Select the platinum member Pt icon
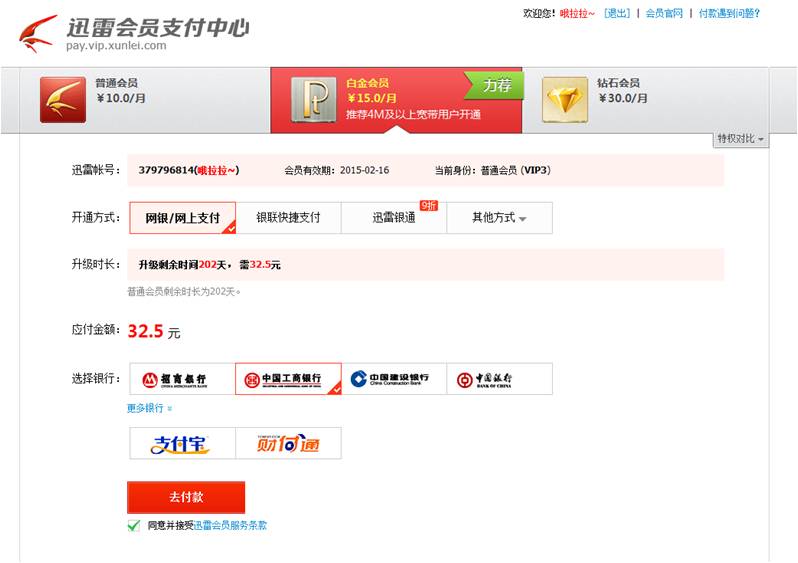The width and height of the screenshot is (798, 563). [x=314, y=100]
